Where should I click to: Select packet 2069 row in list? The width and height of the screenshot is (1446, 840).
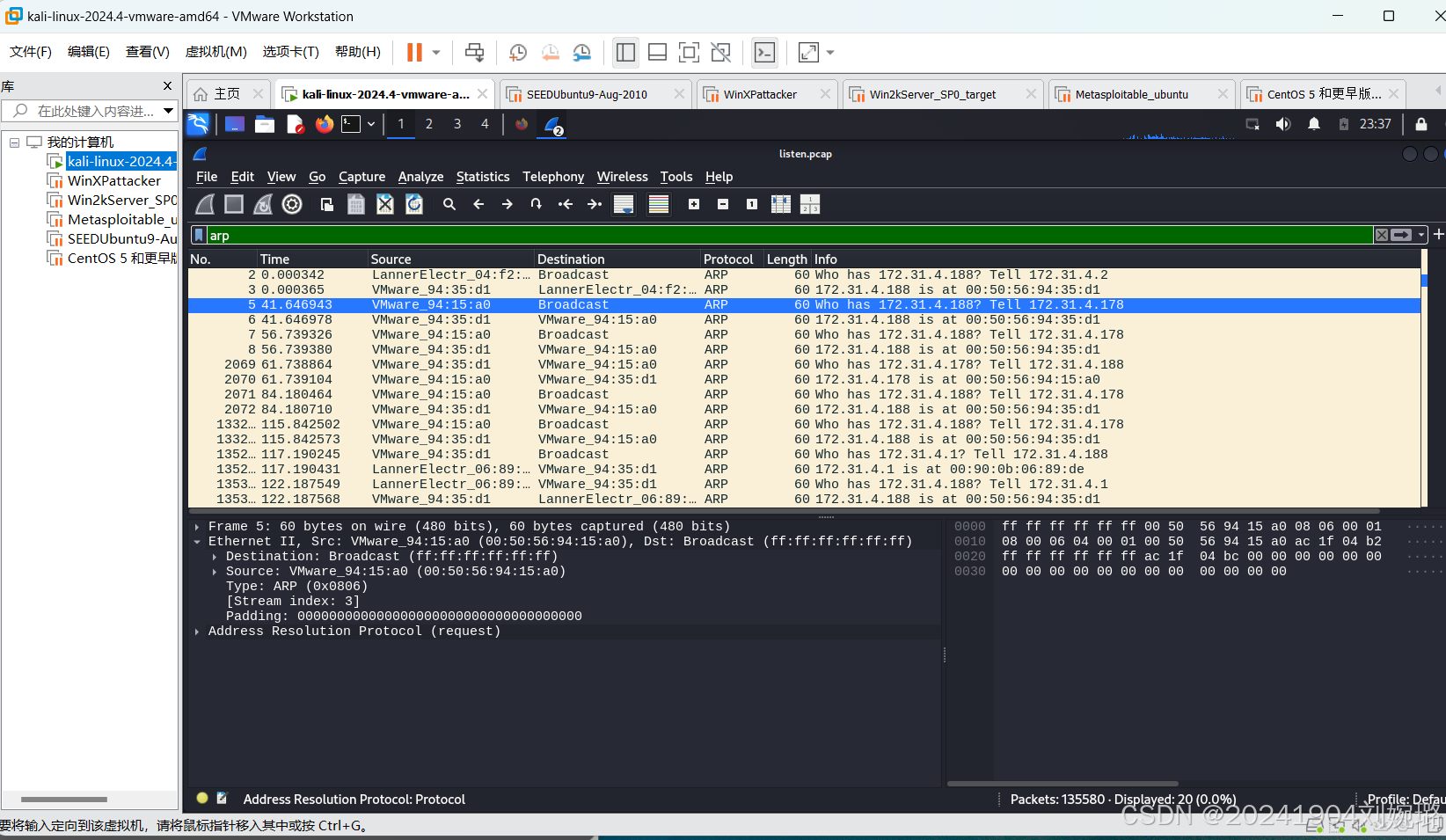(x=804, y=365)
